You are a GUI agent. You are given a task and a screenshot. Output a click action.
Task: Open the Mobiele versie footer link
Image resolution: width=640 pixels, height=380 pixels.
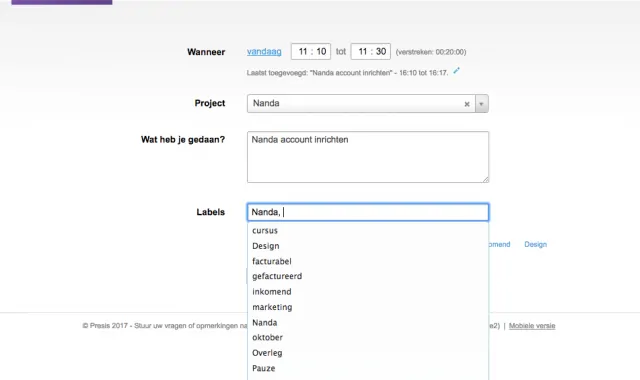point(532,326)
